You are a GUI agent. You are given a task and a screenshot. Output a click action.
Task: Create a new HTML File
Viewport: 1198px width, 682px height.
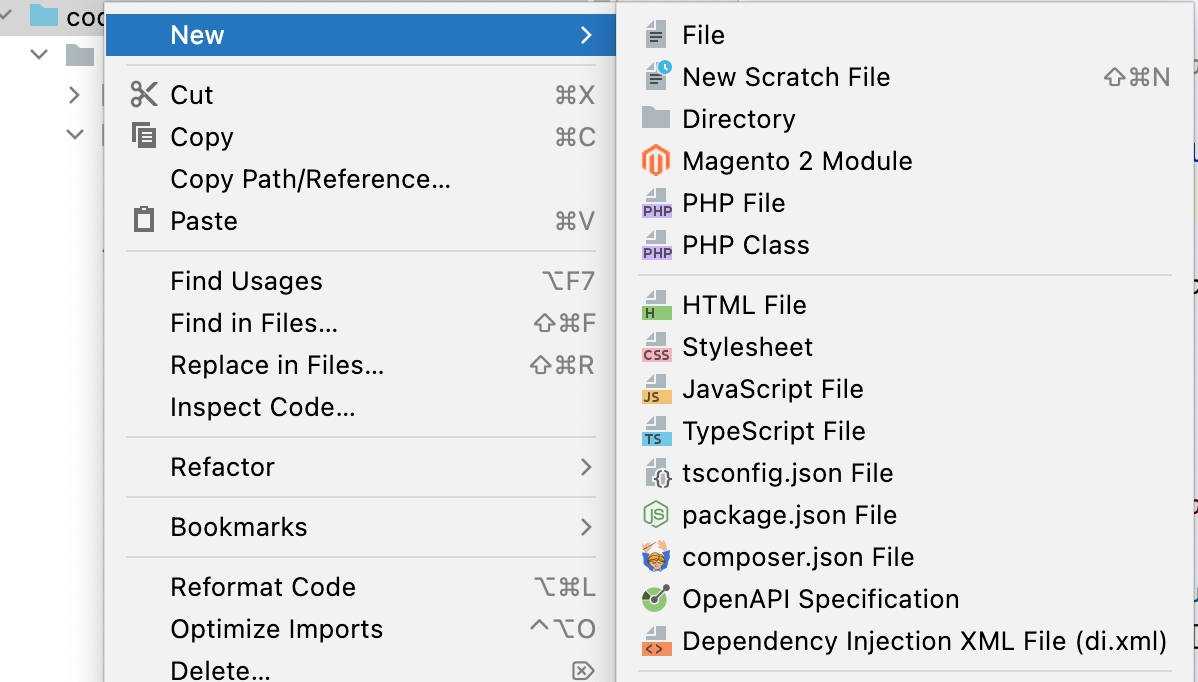point(741,305)
